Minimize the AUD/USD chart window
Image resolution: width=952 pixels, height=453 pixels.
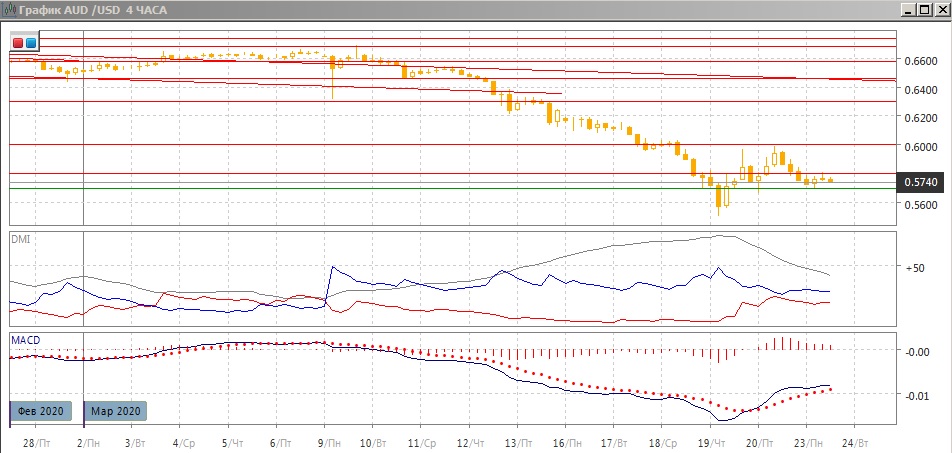pos(907,9)
